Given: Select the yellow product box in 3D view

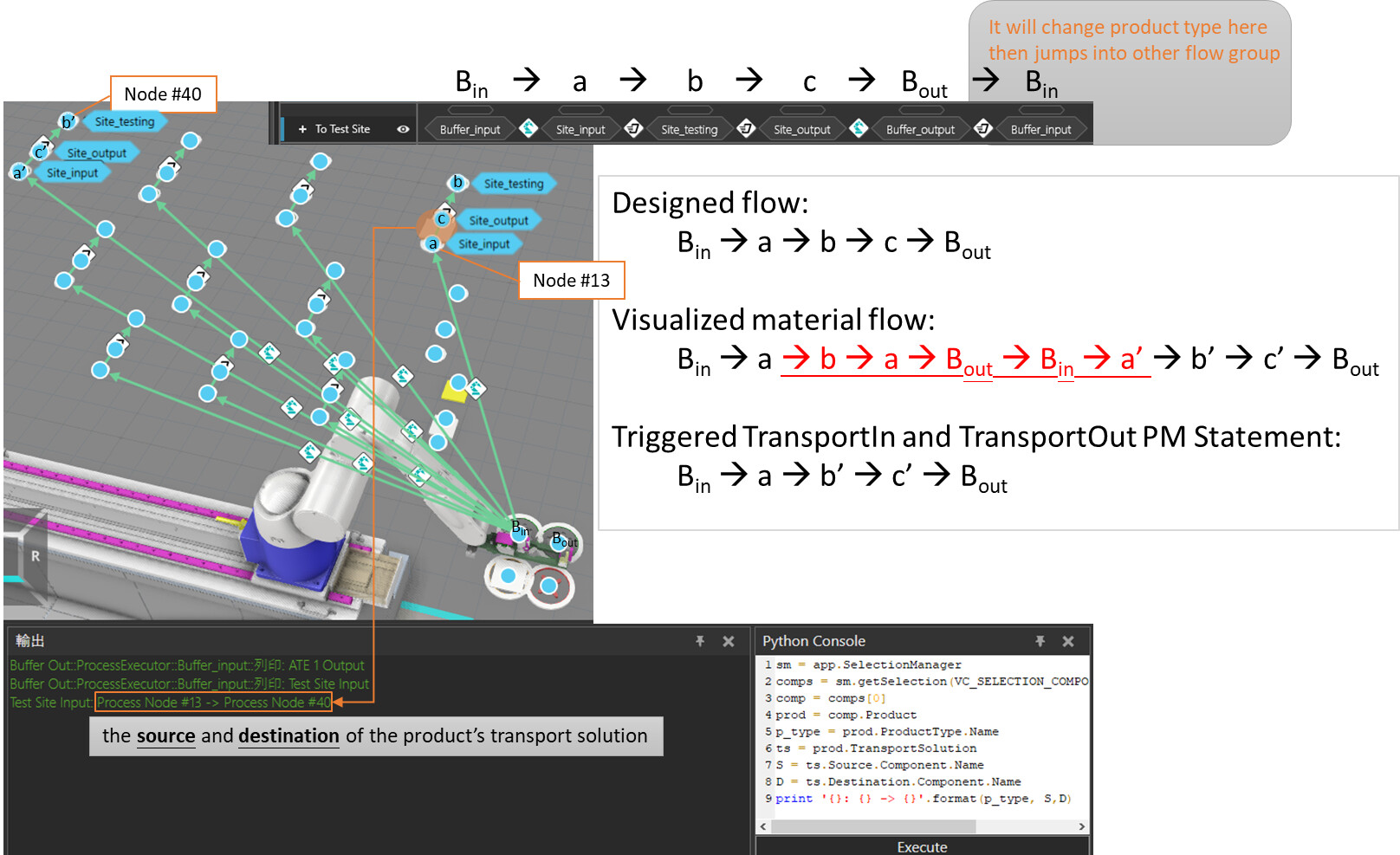Looking at the screenshot, I should pos(453,390).
